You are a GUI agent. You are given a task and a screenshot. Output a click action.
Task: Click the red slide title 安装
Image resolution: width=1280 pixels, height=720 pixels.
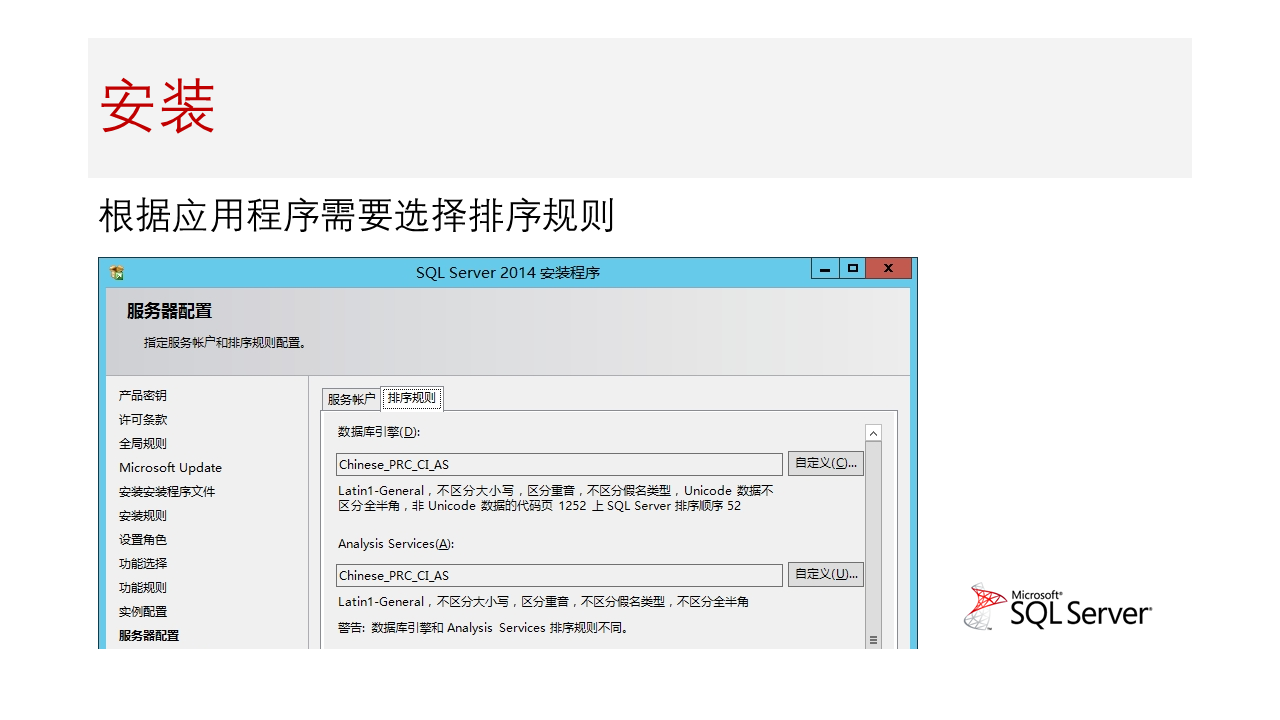click(x=158, y=106)
